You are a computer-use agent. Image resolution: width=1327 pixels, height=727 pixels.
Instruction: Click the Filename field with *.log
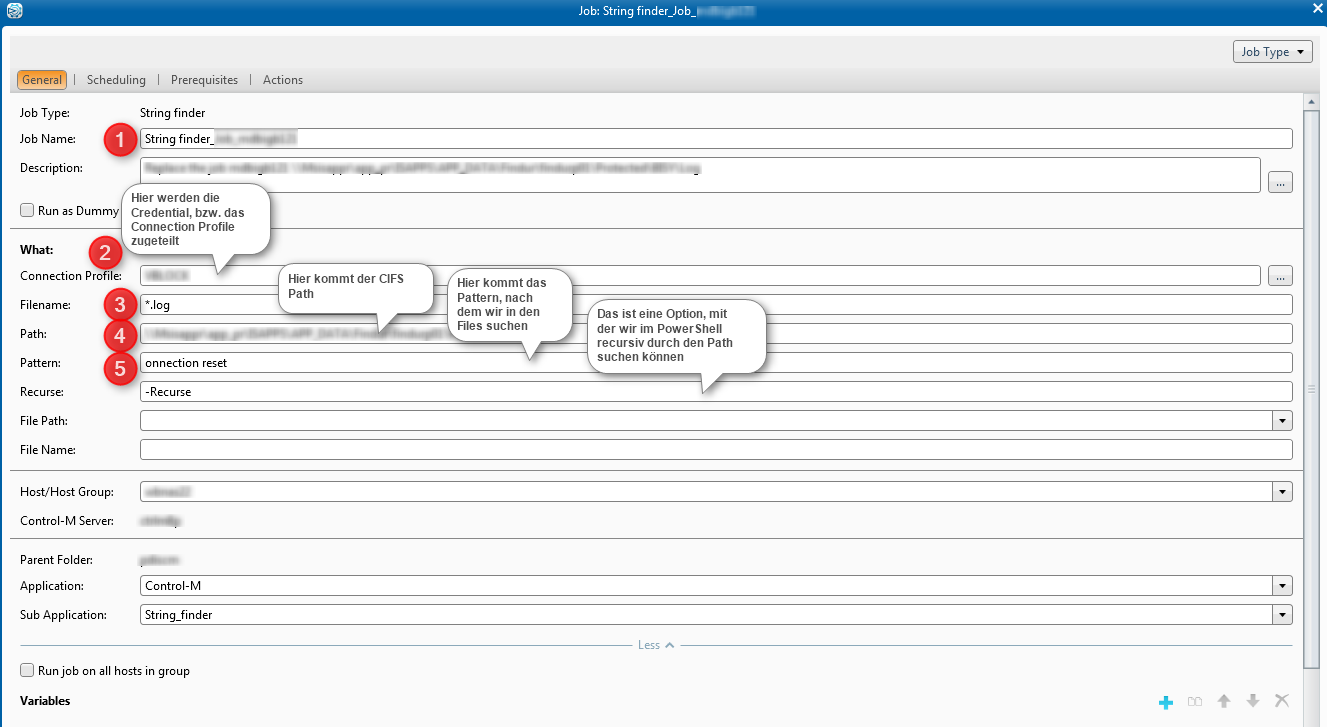click(716, 304)
